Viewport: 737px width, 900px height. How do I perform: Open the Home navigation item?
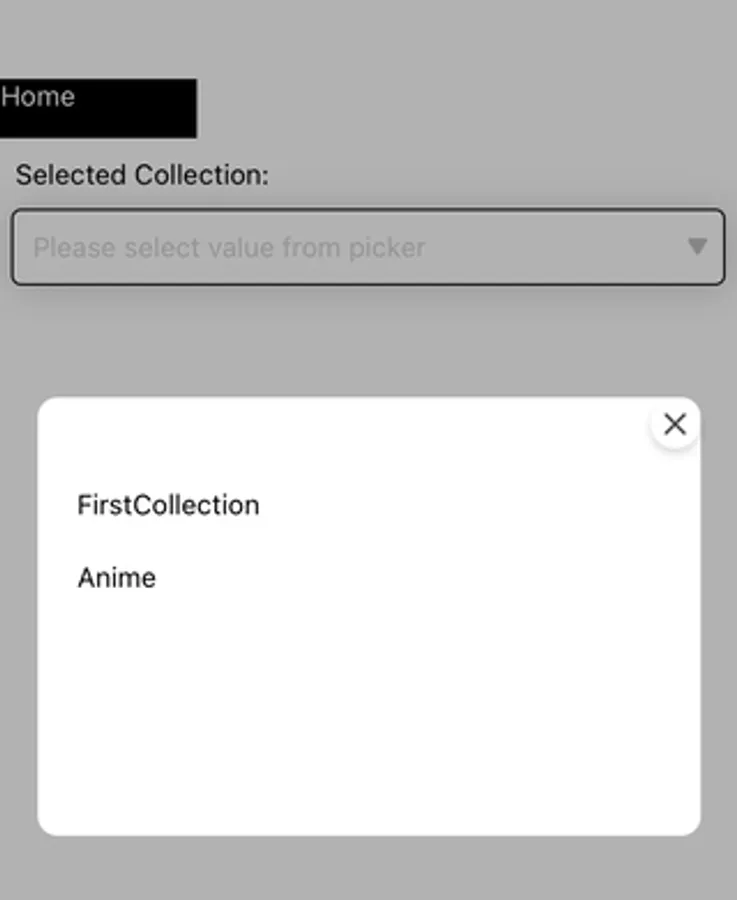point(97,108)
